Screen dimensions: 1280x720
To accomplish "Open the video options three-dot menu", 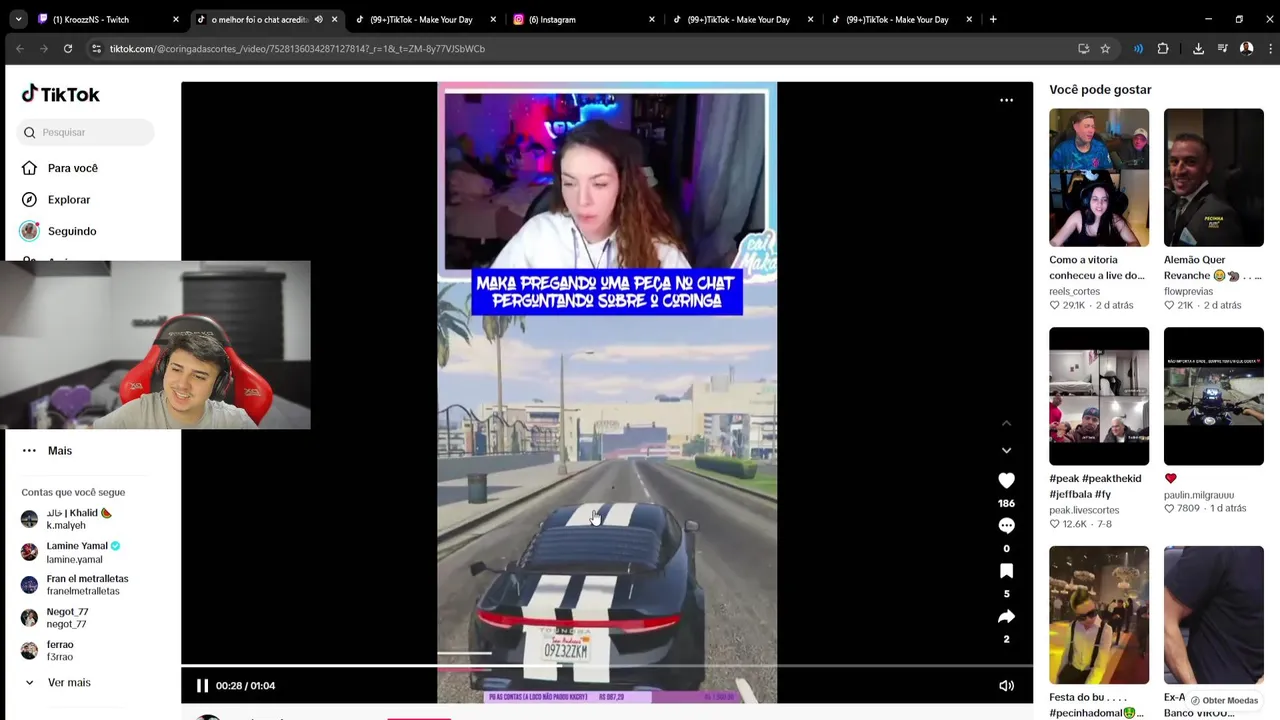I will (x=1006, y=100).
